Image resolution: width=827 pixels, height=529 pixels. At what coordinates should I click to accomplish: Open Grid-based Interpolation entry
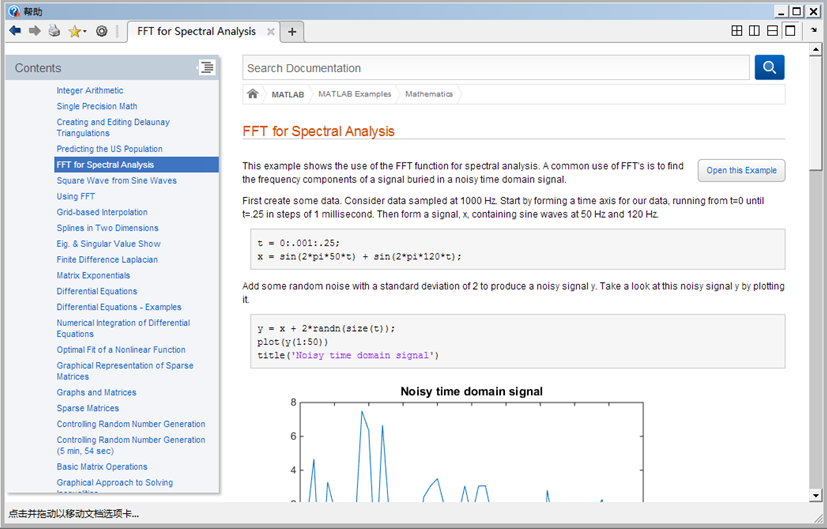coord(102,213)
